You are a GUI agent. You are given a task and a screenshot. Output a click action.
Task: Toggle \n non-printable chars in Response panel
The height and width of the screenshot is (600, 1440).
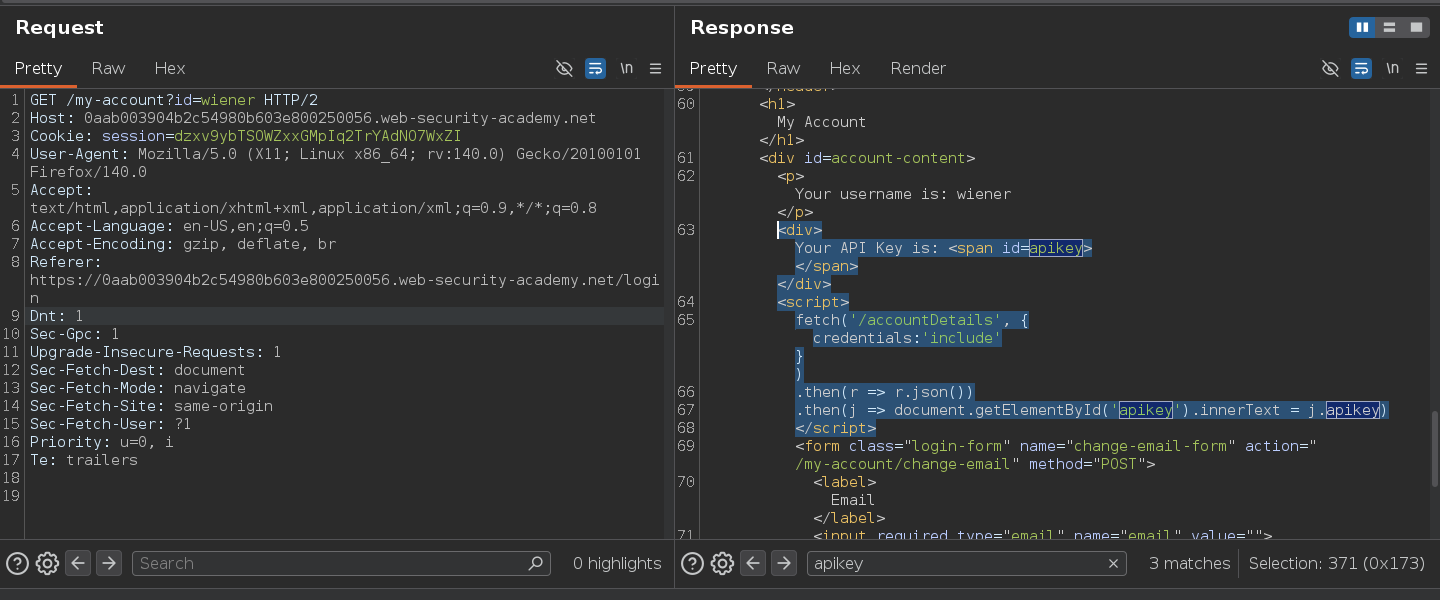pos(1393,68)
